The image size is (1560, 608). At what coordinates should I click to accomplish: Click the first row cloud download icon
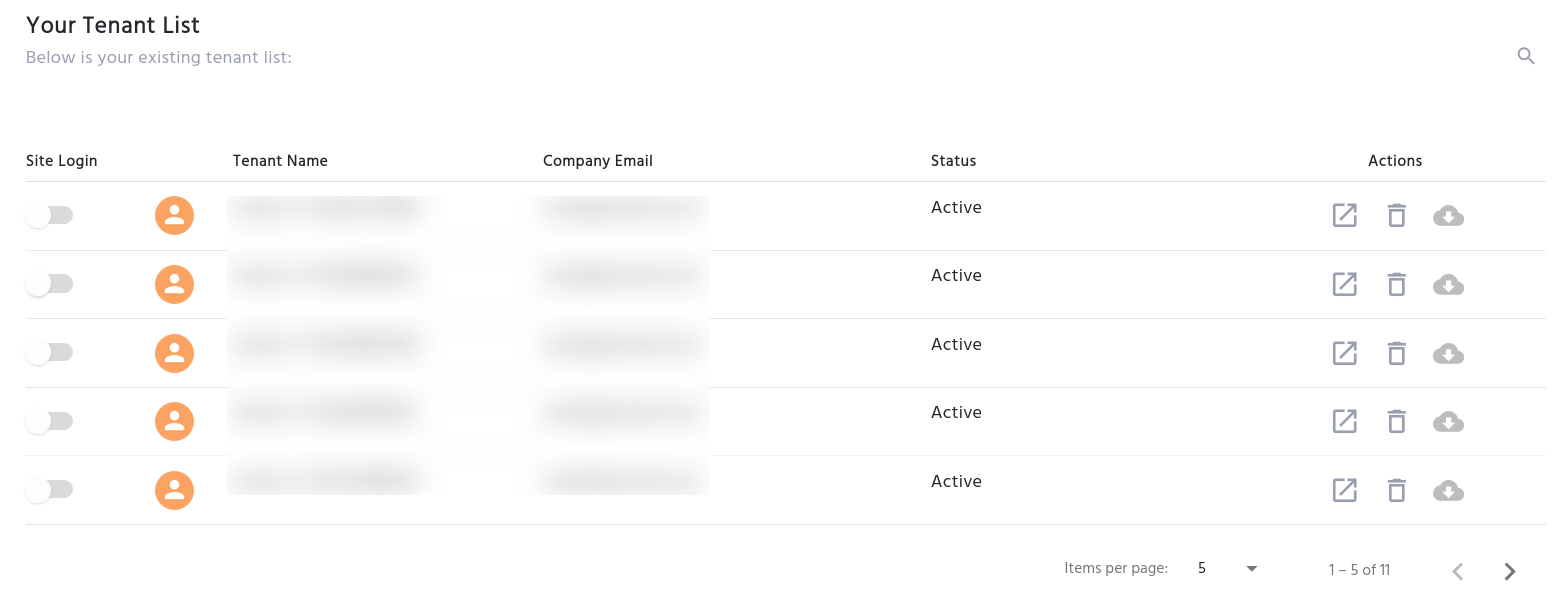tap(1448, 215)
